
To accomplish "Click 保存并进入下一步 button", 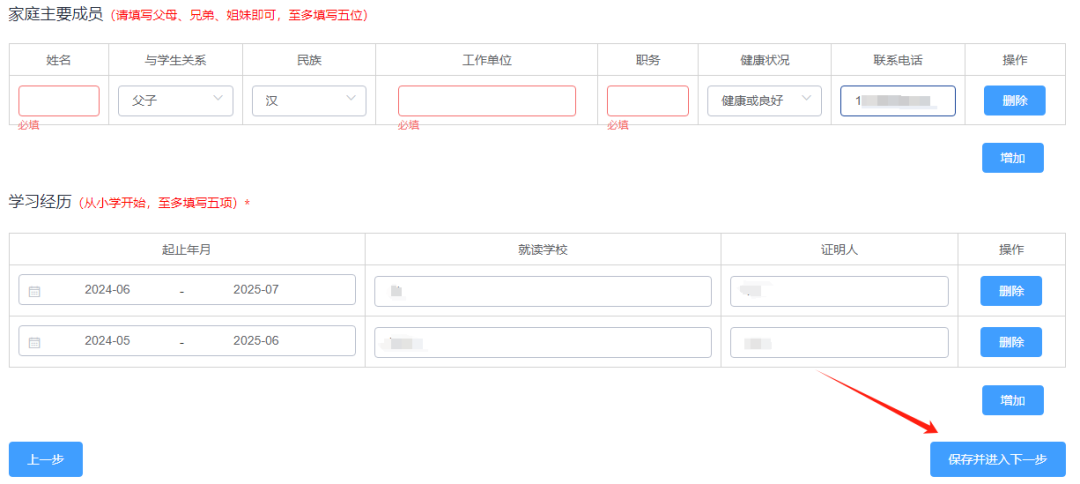I will coord(997,459).
